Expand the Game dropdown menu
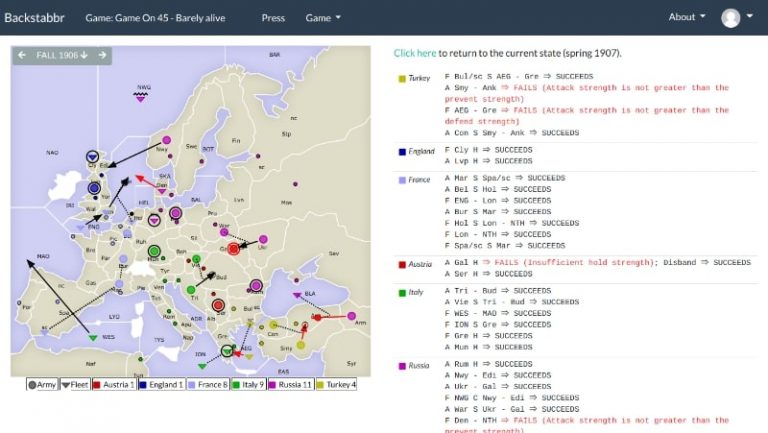Image resolution: width=768 pixels, height=433 pixels. [322, 17]
